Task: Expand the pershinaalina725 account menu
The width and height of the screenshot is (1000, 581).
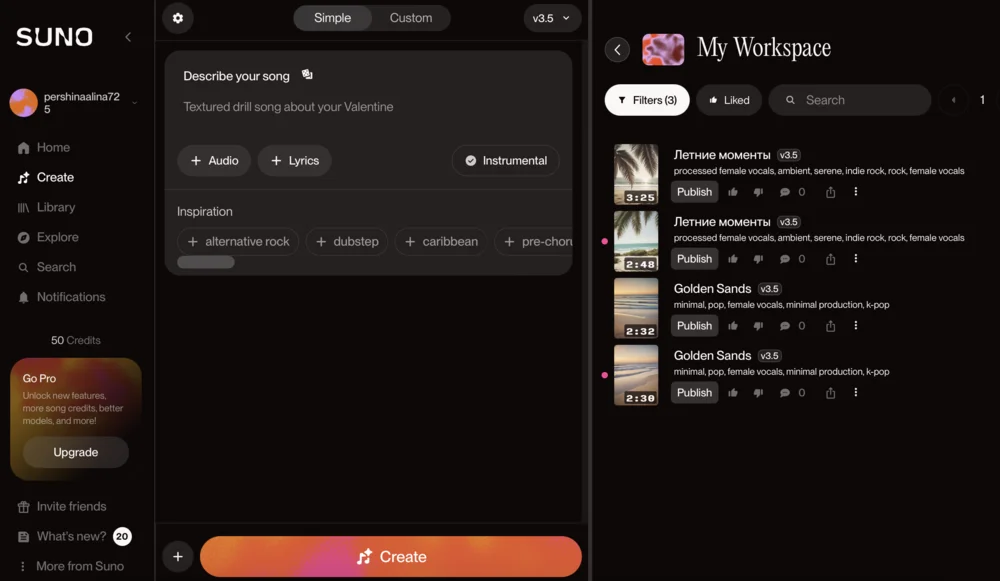Action: pos(134,102)
